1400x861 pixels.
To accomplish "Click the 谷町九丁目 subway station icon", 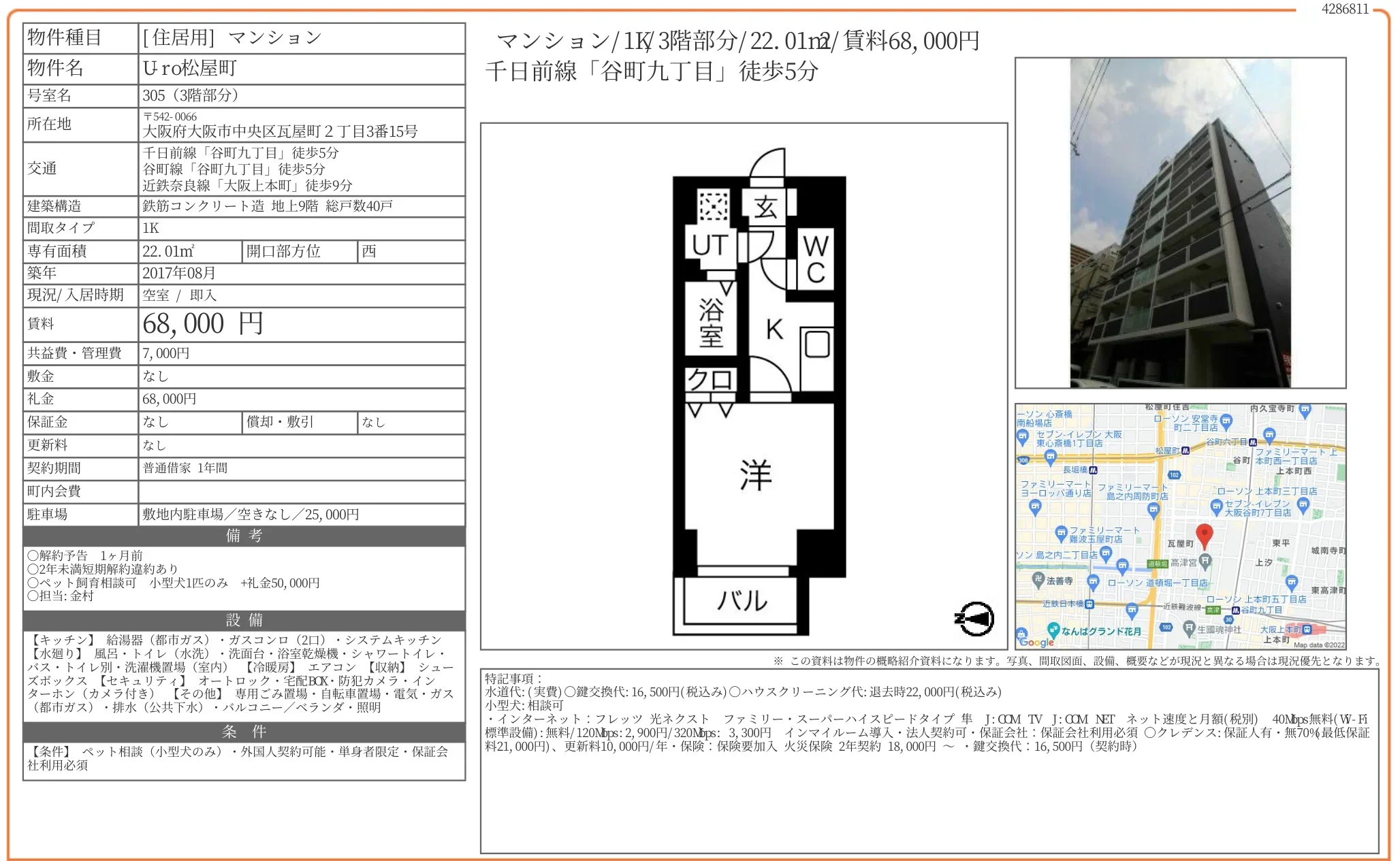I will [x=1235, y=611].
